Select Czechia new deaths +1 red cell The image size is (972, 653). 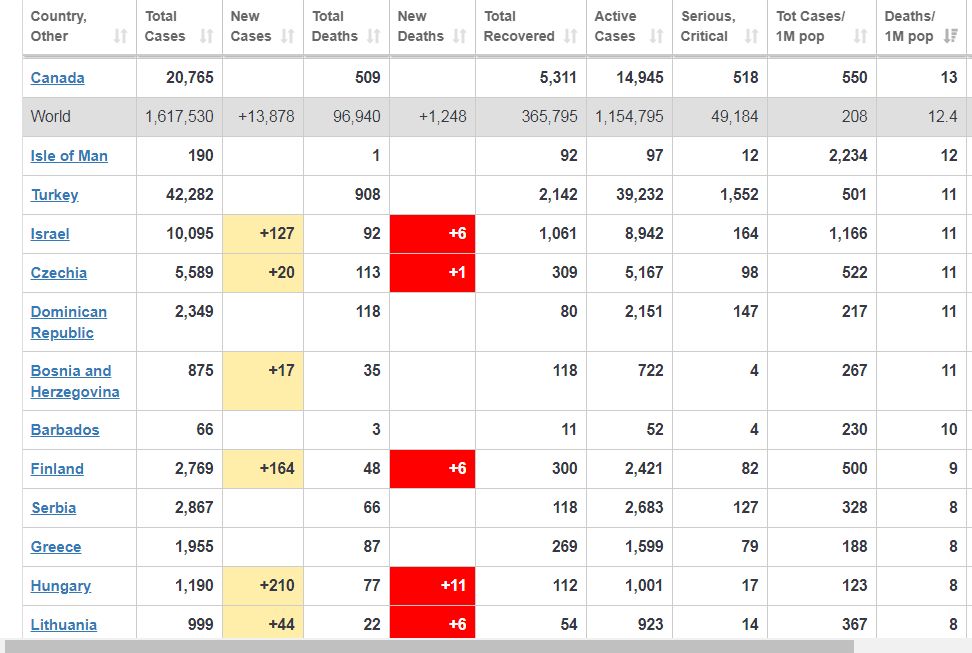(x=432, y=273)
